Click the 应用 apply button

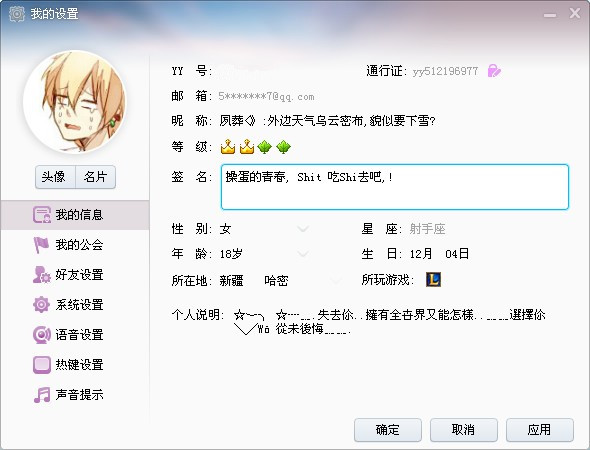point(540,430)
